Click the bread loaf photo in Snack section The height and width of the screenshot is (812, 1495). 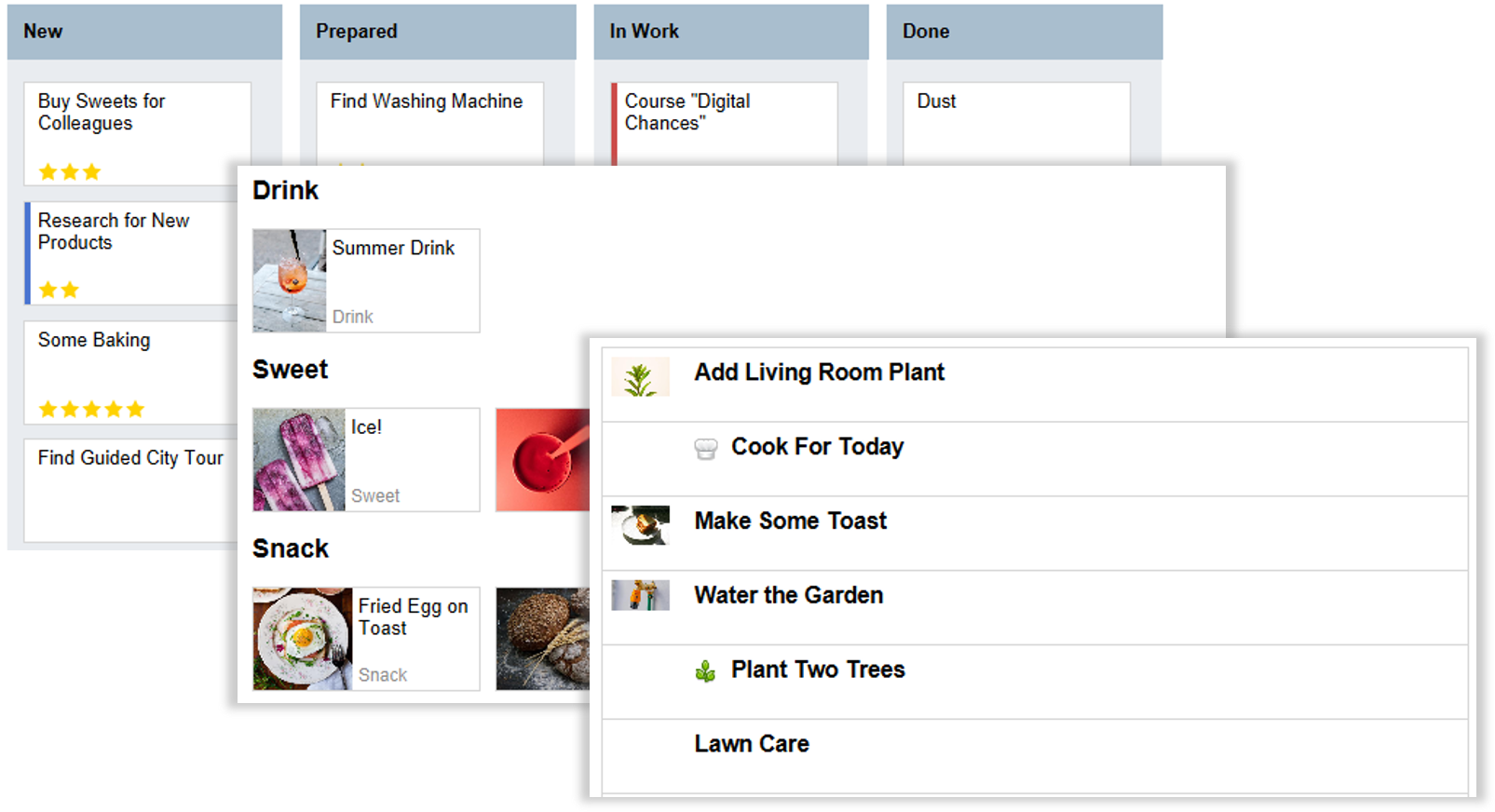[543, 639]
